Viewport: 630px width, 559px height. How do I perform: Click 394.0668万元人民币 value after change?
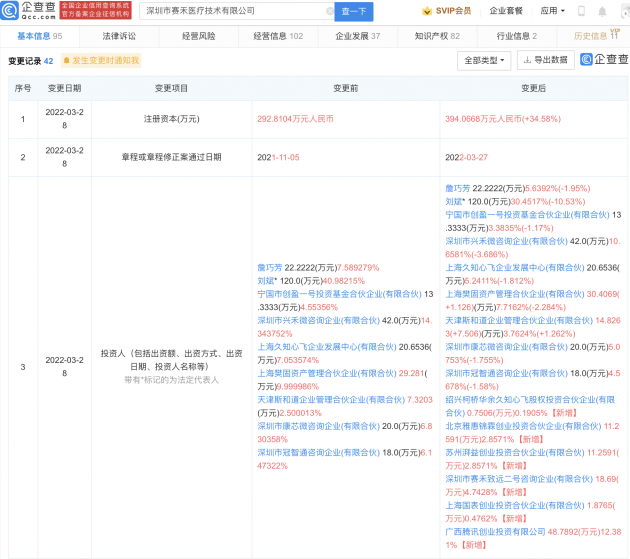click(503, 119)
